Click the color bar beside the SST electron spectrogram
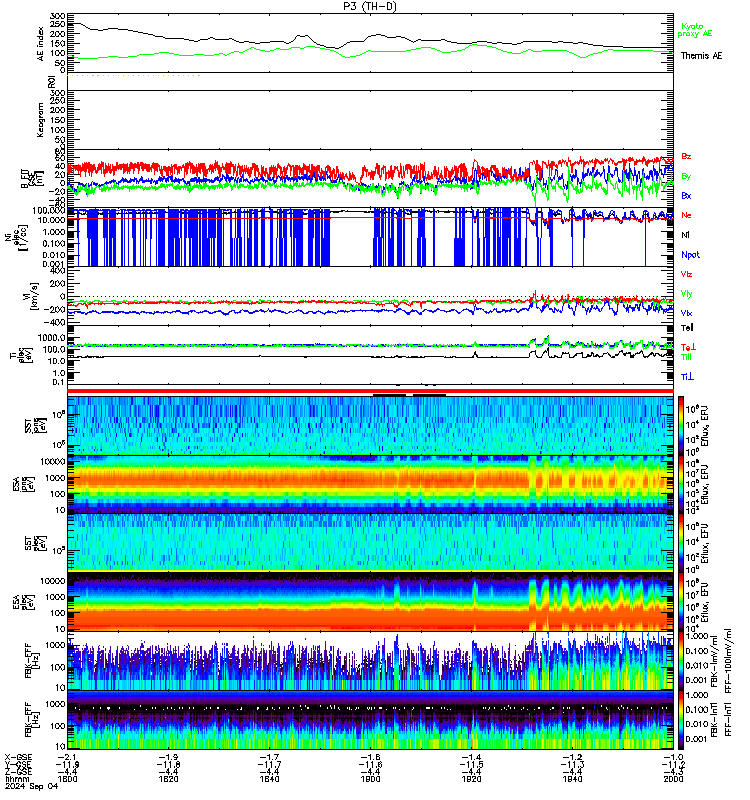 click(681, 543)
